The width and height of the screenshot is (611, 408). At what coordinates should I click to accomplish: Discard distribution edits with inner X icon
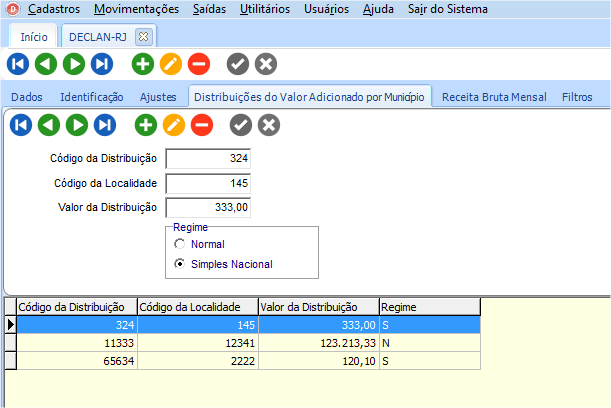tap(269, 125)
